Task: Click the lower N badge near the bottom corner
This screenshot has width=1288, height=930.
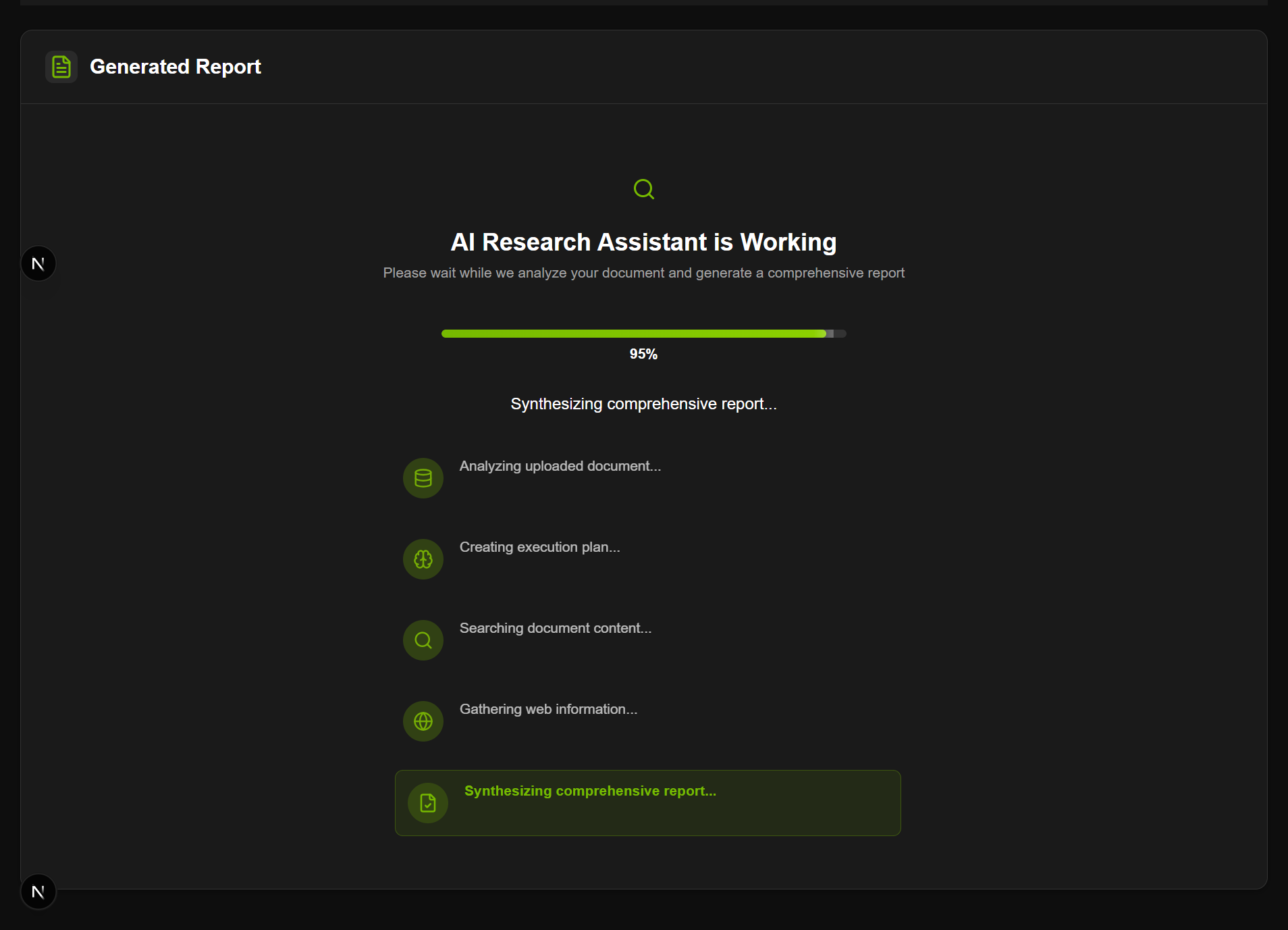Action: coord(38,892)
